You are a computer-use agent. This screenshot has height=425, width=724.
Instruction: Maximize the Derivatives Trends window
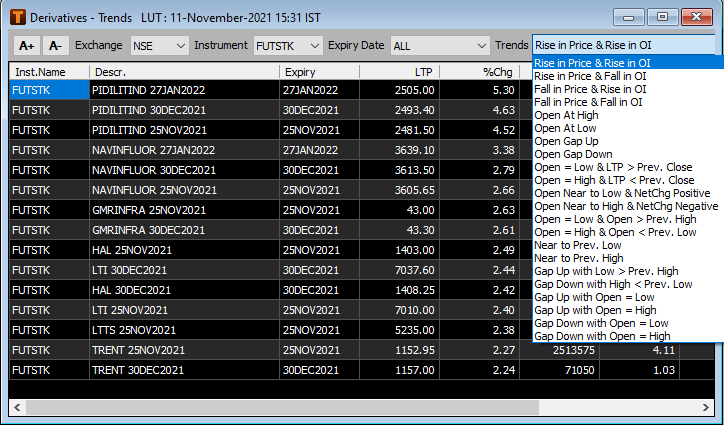662,18
